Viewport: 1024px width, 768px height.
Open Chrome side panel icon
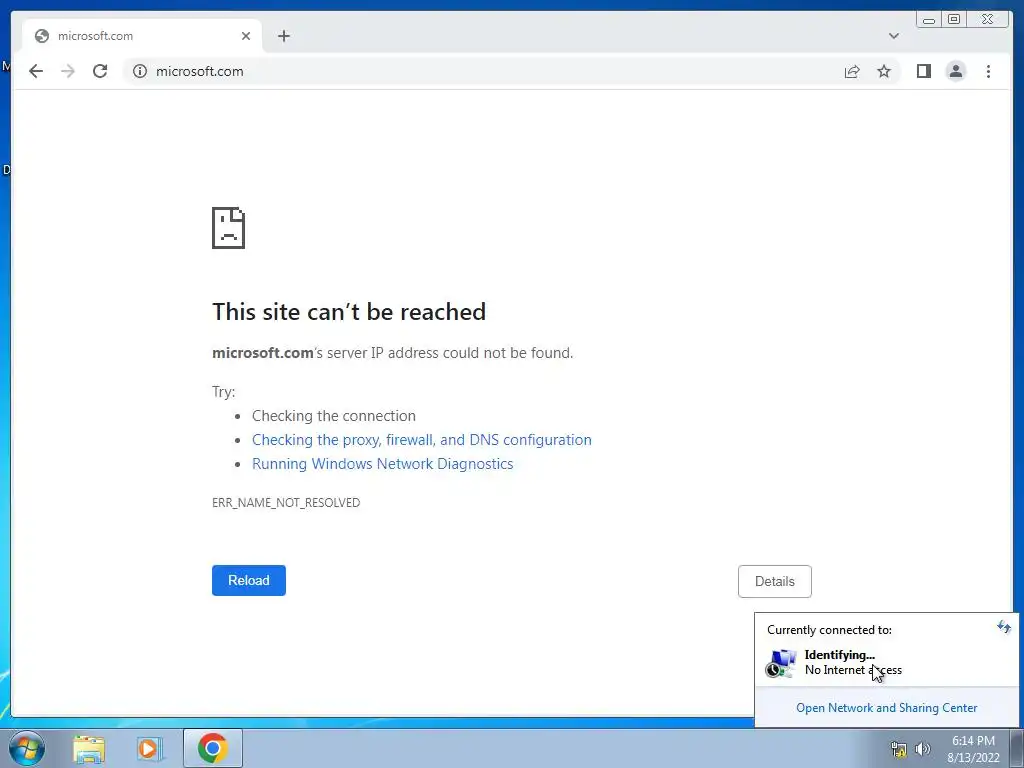[923, 71]
